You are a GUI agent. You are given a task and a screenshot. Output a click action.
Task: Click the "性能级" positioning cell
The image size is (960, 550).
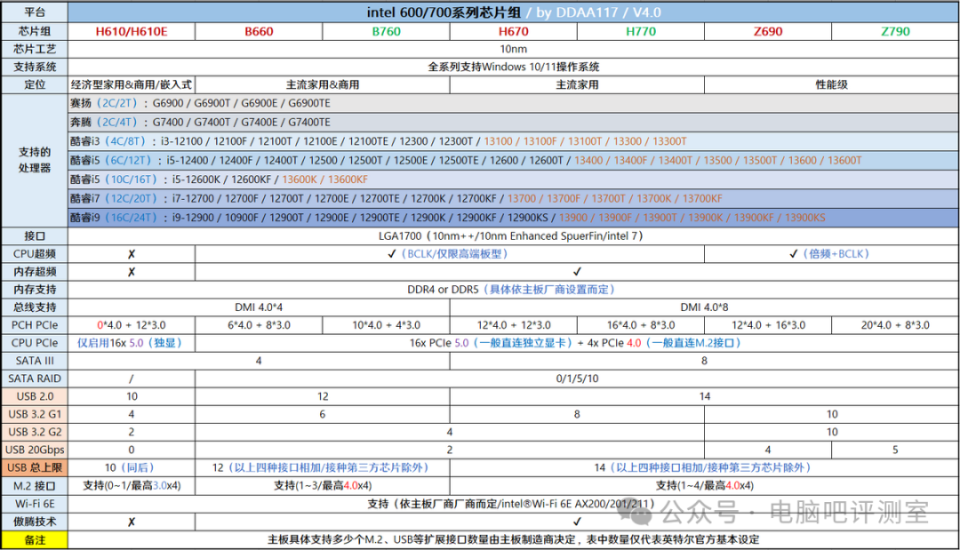831,85
